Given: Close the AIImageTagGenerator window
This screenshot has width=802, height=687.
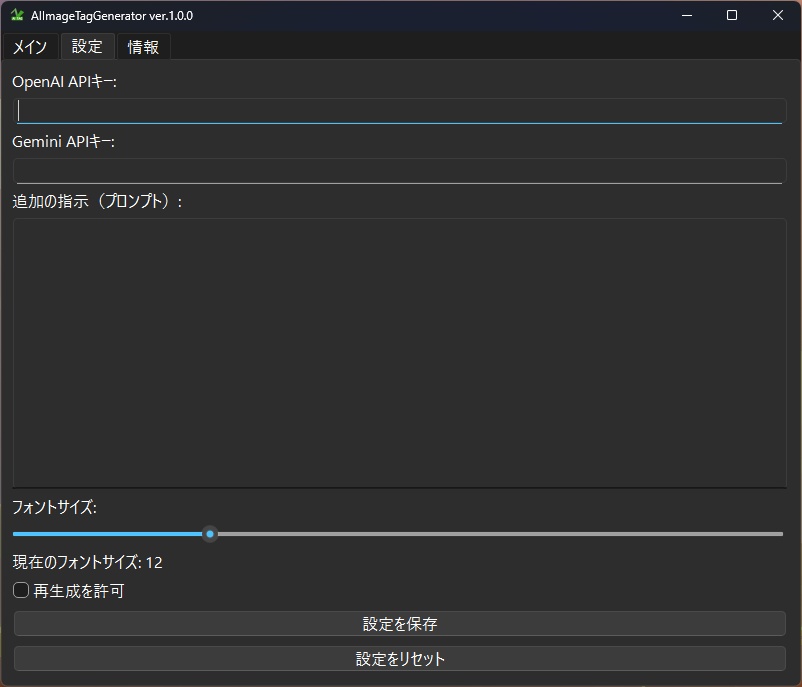Looking at the screenshot, I should [x=777, y=15].
